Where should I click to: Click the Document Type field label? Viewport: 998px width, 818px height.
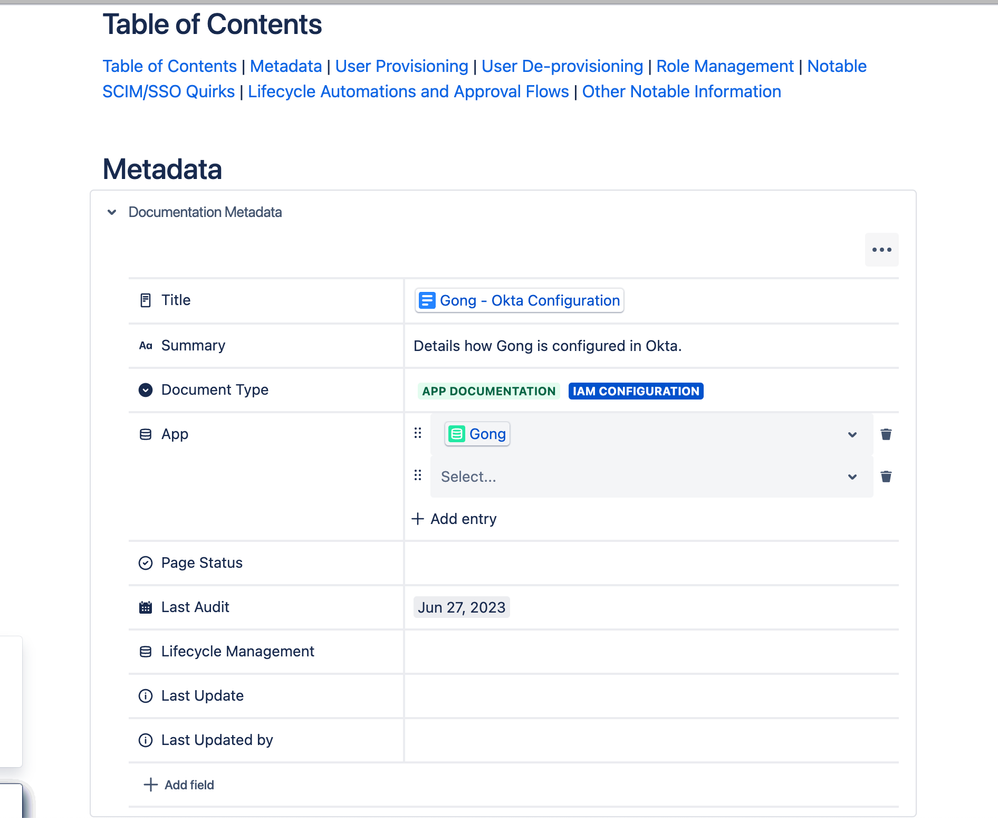214,390
